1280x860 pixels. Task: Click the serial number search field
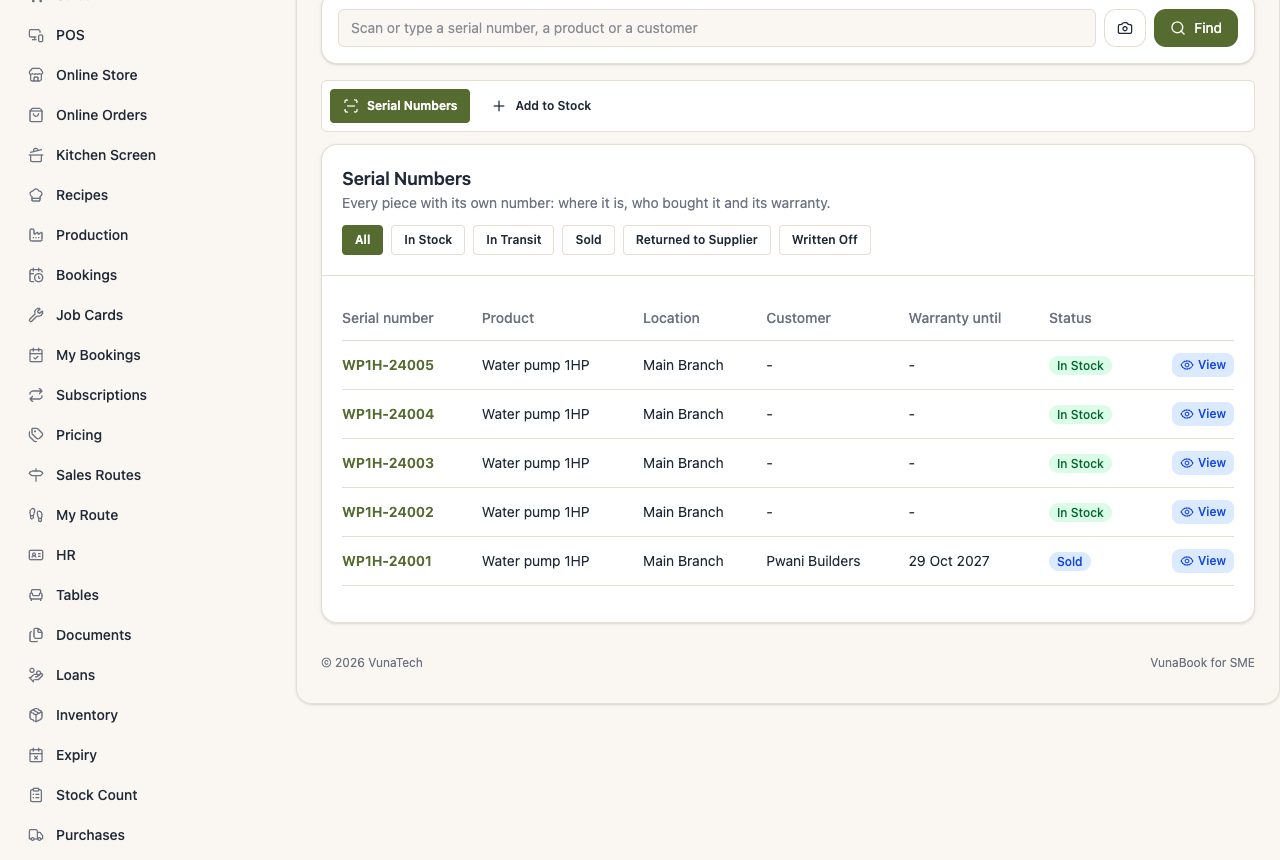point(717,28)
